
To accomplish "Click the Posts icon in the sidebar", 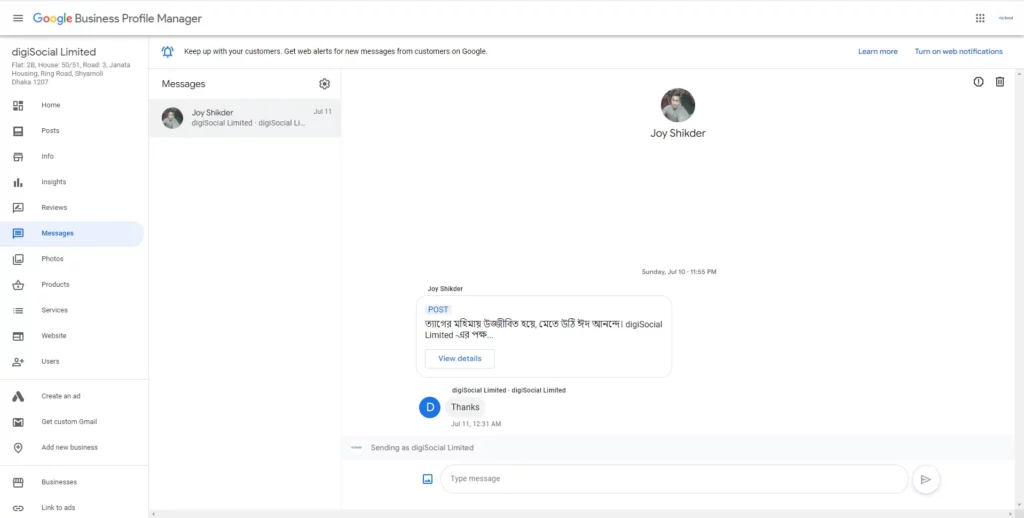I will (18, 131).
